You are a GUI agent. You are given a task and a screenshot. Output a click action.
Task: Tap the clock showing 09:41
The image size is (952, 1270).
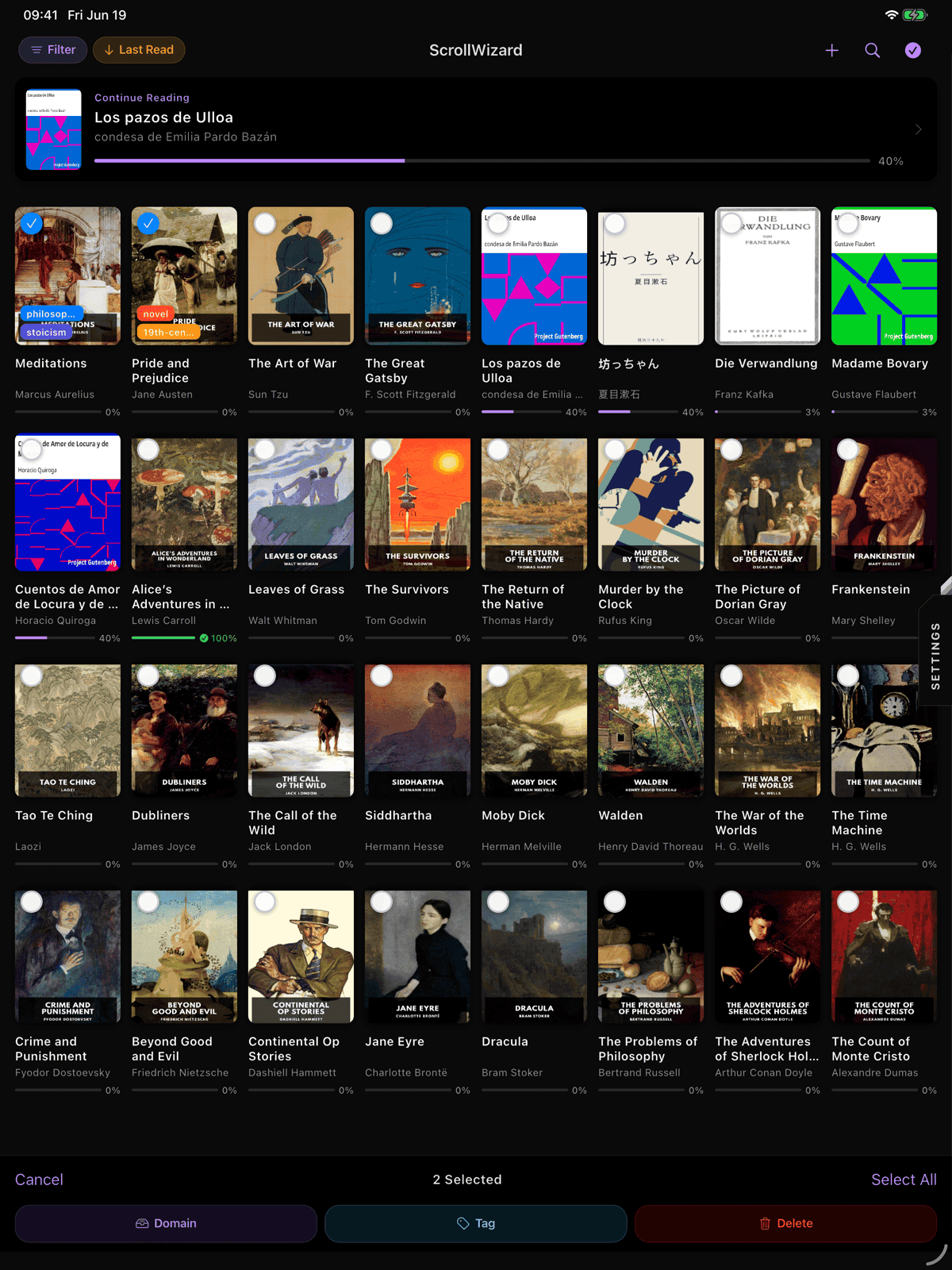[x=40, y=15]
